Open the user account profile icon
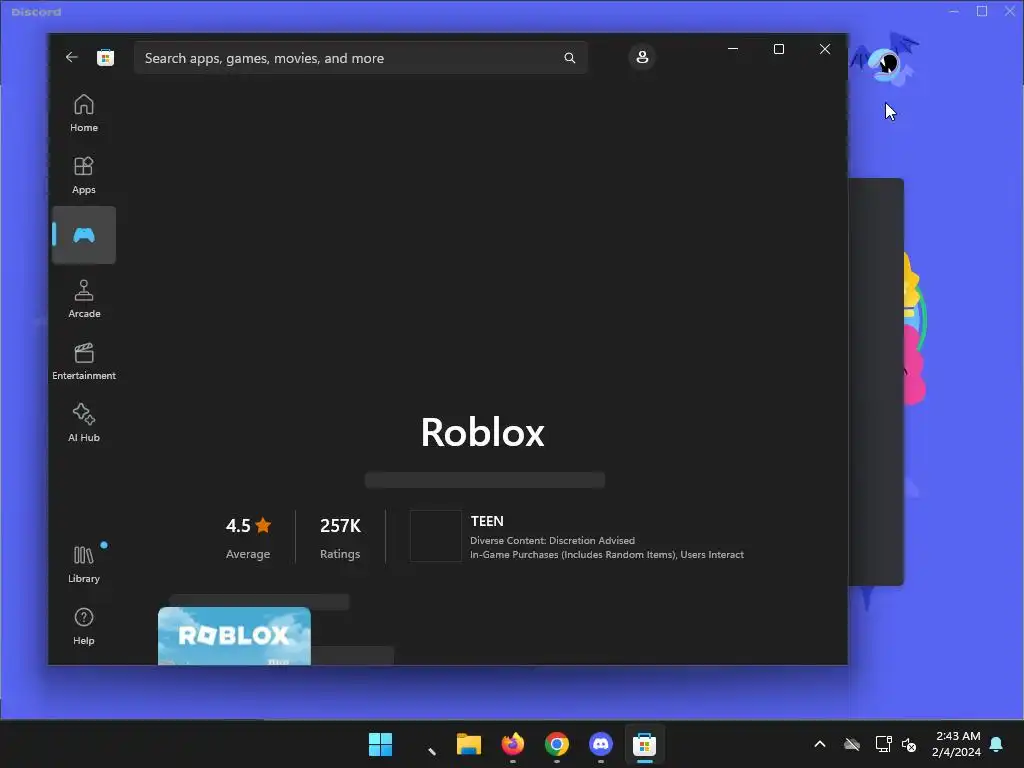This screenshot has width=1024, height=768. coord(642,57)
